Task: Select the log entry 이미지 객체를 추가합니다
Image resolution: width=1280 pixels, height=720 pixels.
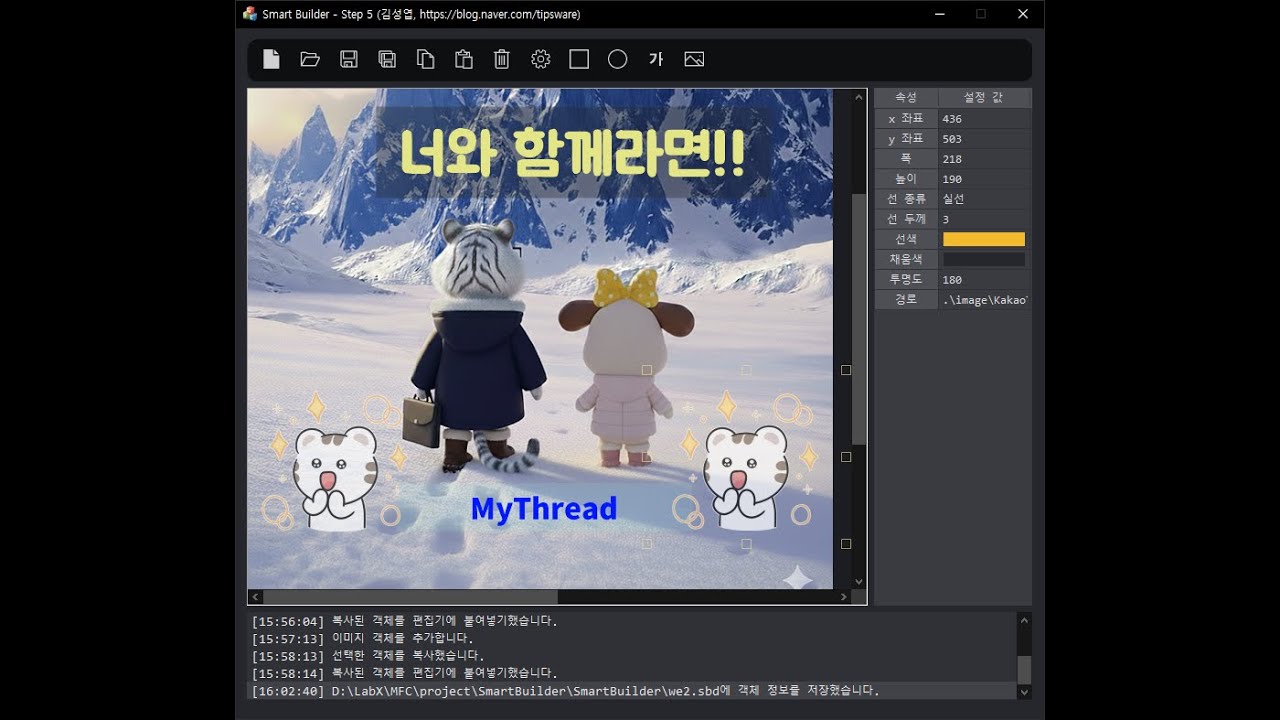Action: pyautogui.click(x=632, y=638)
